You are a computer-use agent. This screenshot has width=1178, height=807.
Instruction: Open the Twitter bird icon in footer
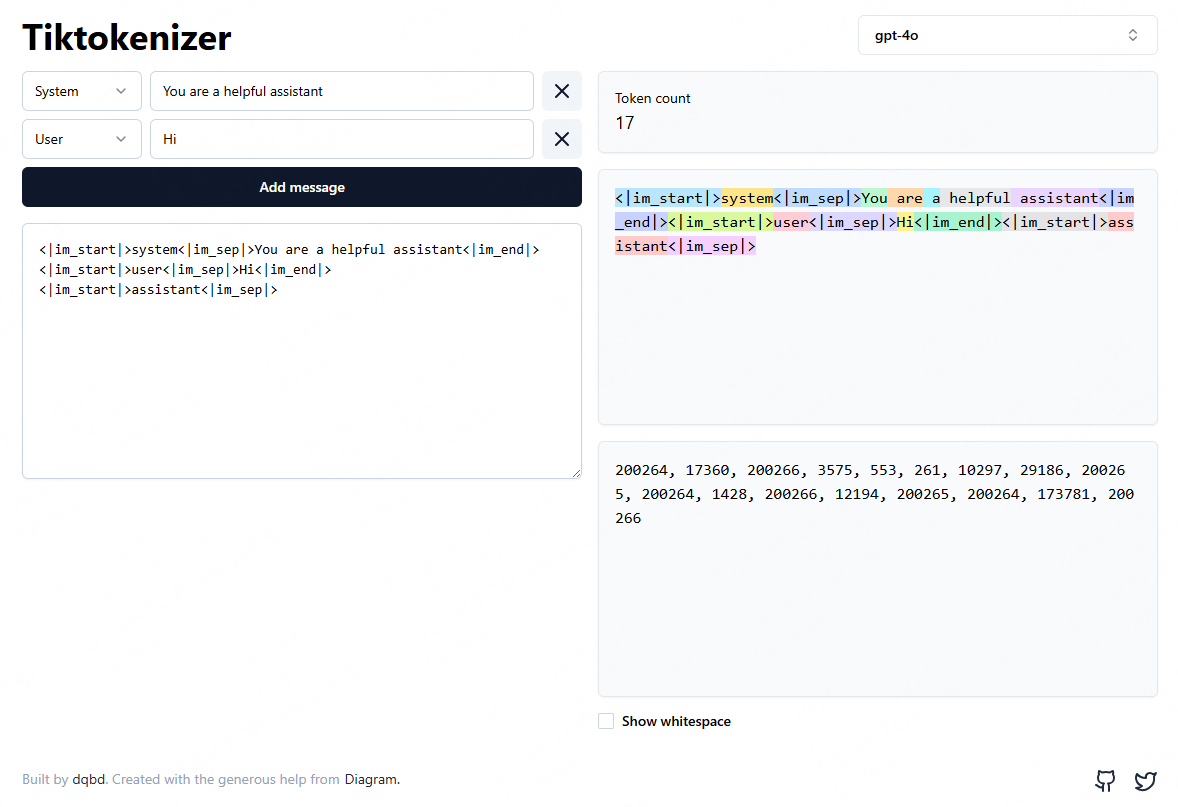point(1145,781)
